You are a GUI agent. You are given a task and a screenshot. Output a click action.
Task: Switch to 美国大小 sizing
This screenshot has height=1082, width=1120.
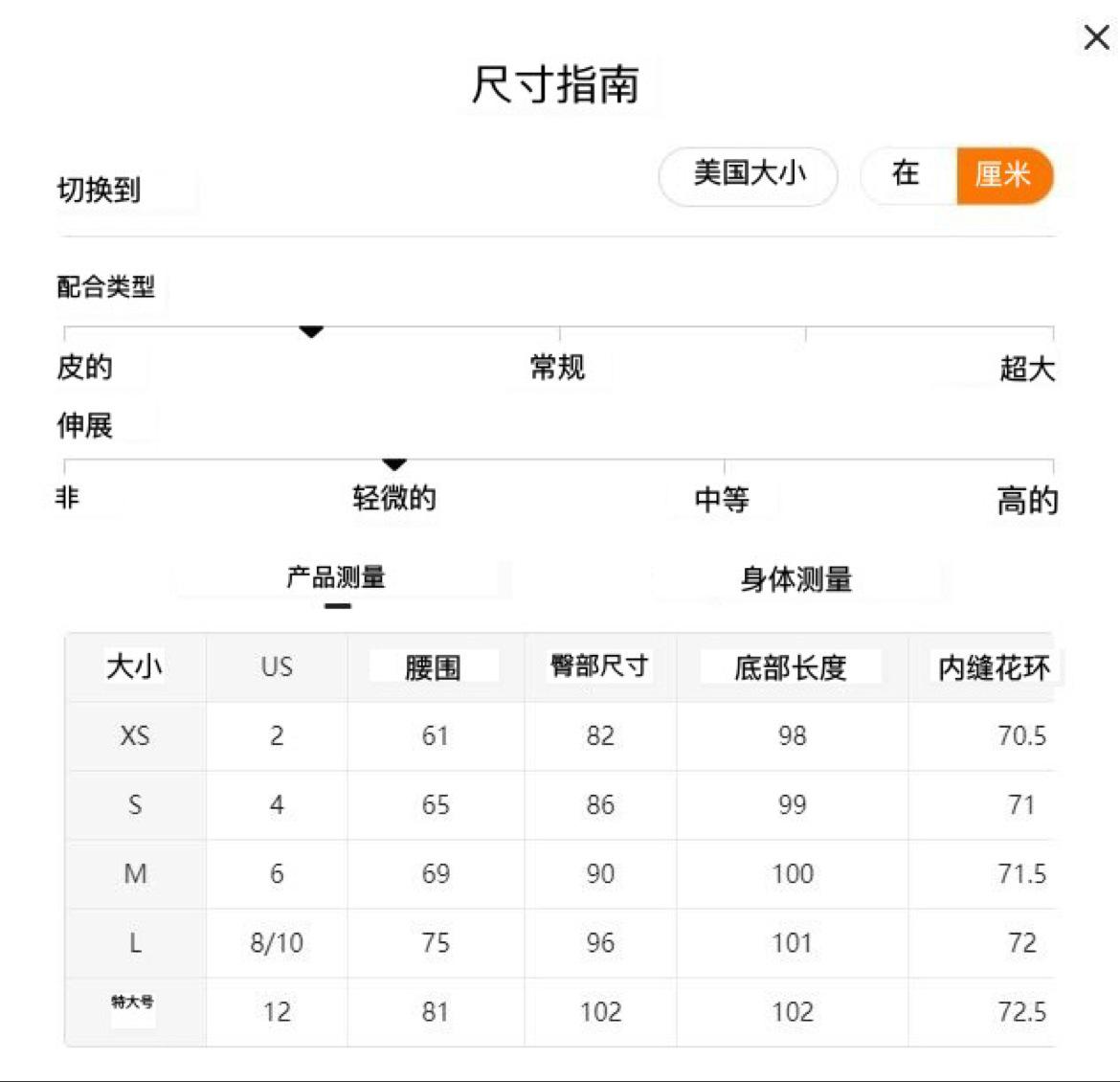coord(749,175)
